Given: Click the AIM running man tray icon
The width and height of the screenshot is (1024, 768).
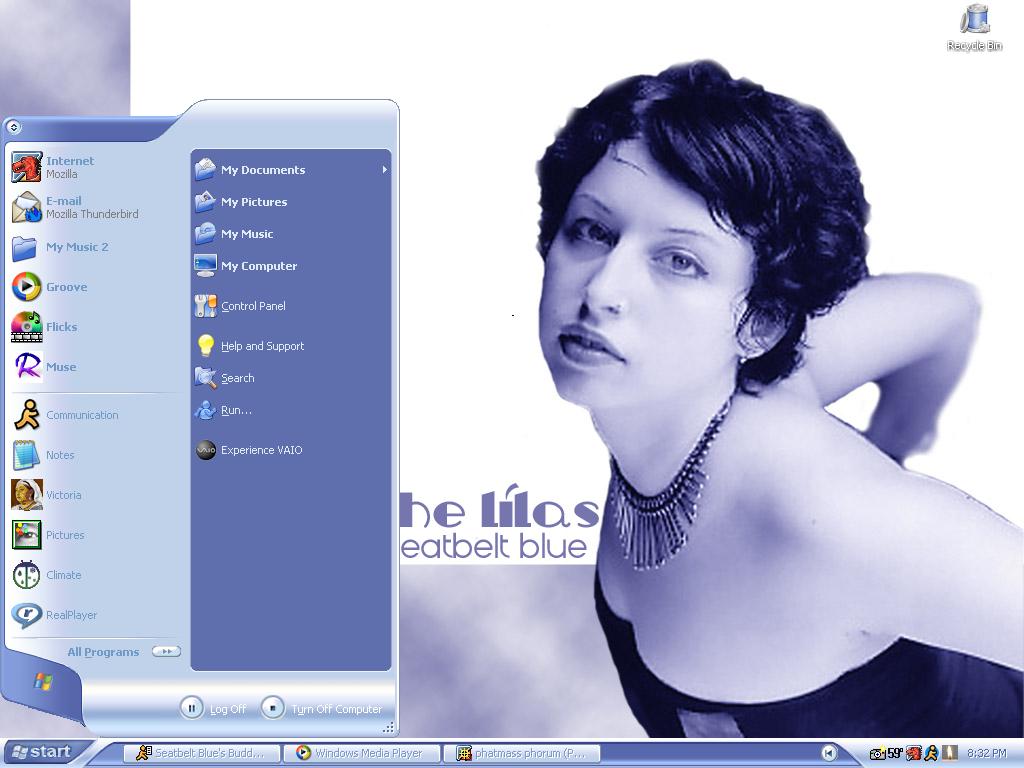Looking at the screenshot, I should click(931, 753).
